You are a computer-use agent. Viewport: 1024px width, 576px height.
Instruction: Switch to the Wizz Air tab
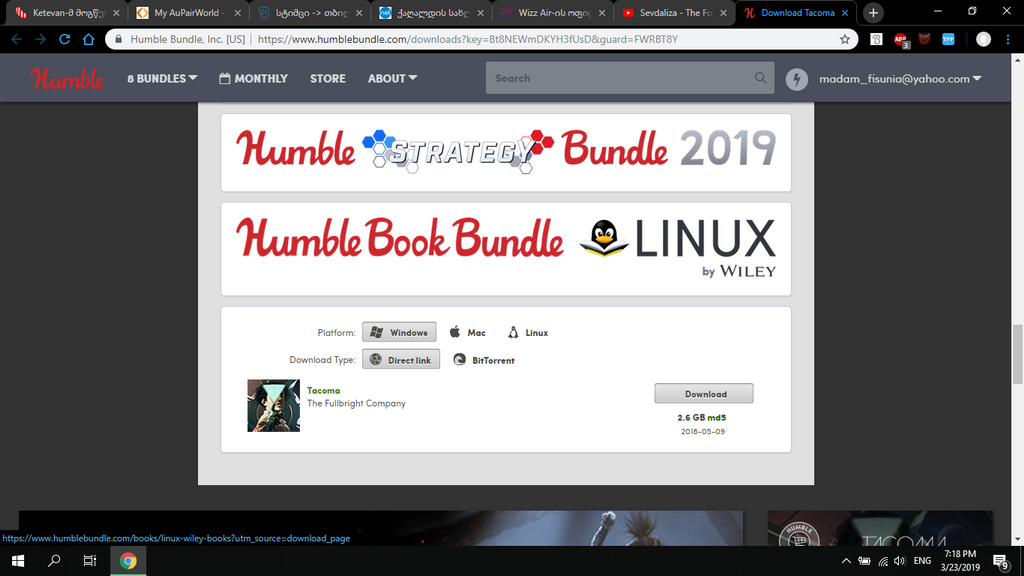tap(552, 12)
